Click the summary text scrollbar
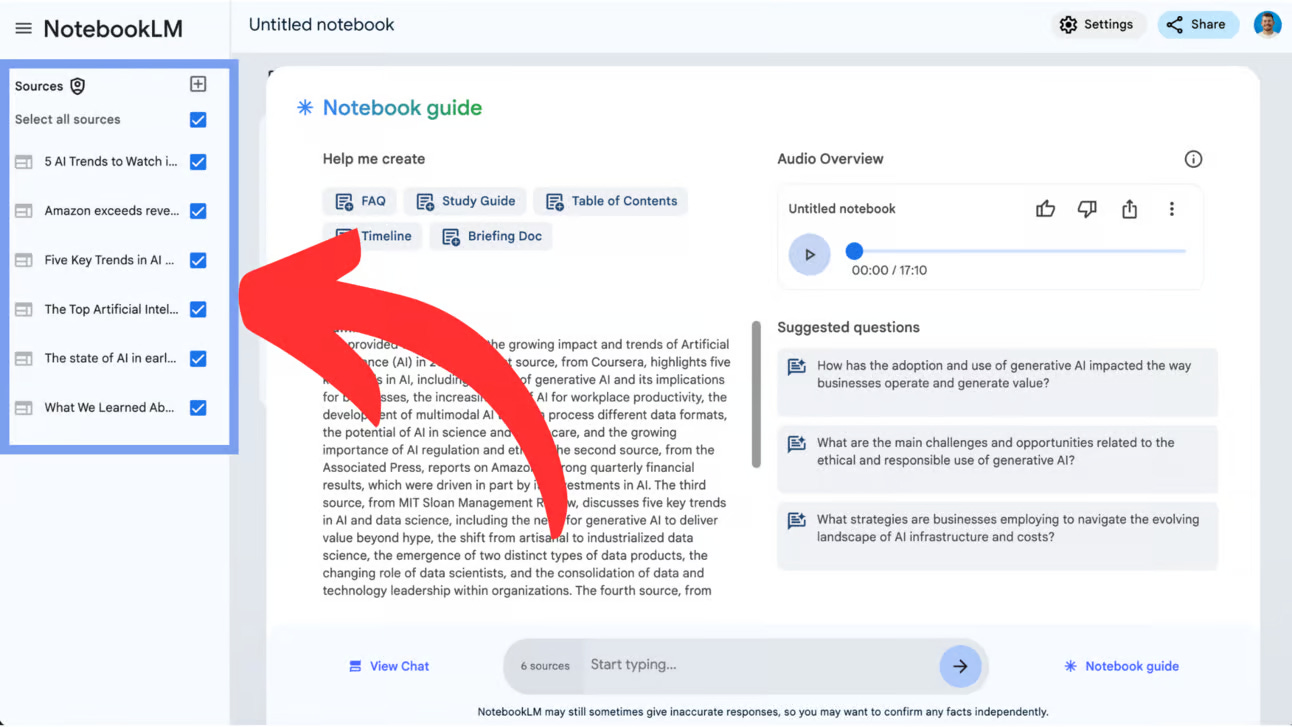 (756, 394)
